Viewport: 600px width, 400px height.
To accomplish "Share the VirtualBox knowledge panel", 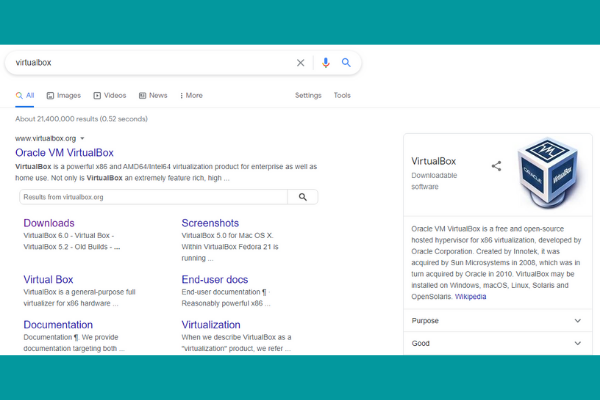I will point(496,166).
